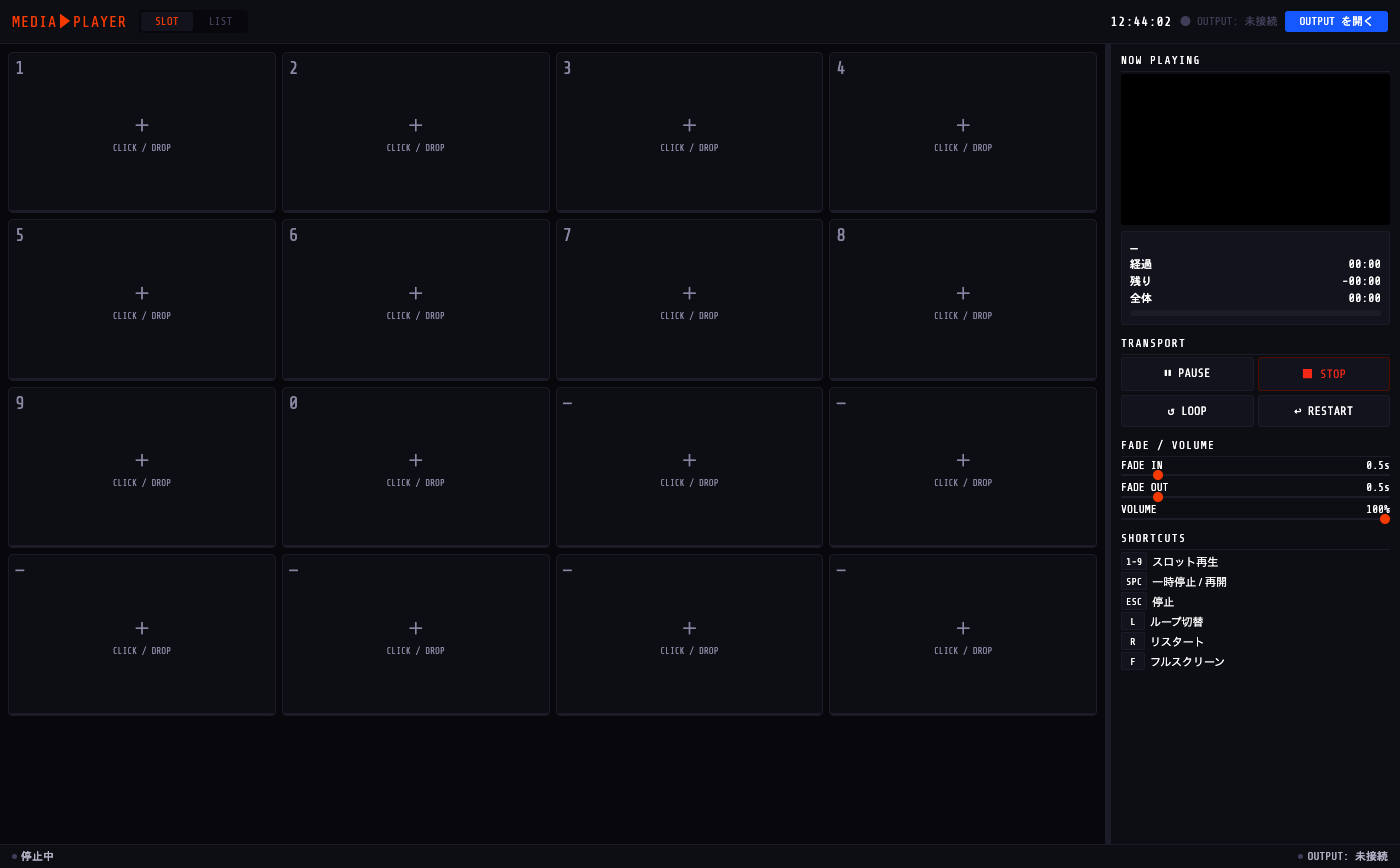Click the plus icon in slot 8
Image resolution: width=1400 pixels, height=868 pixels.
pos(963,293)
